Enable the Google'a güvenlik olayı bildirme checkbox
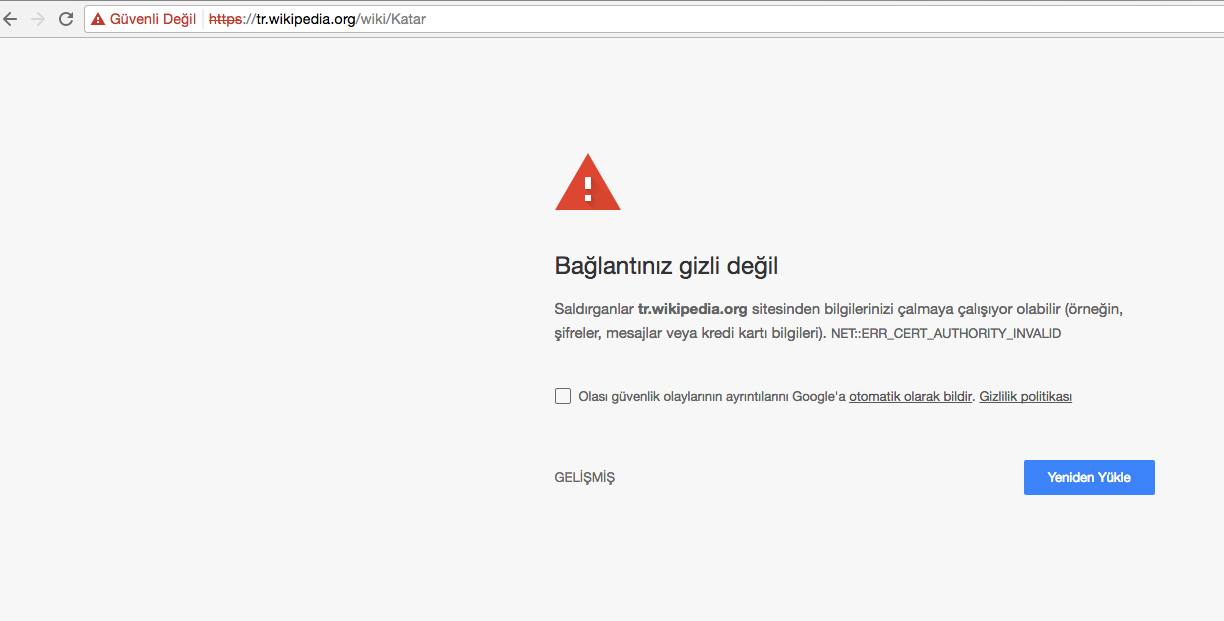Viewport: 1224px width, 621px height. [563, 395]
